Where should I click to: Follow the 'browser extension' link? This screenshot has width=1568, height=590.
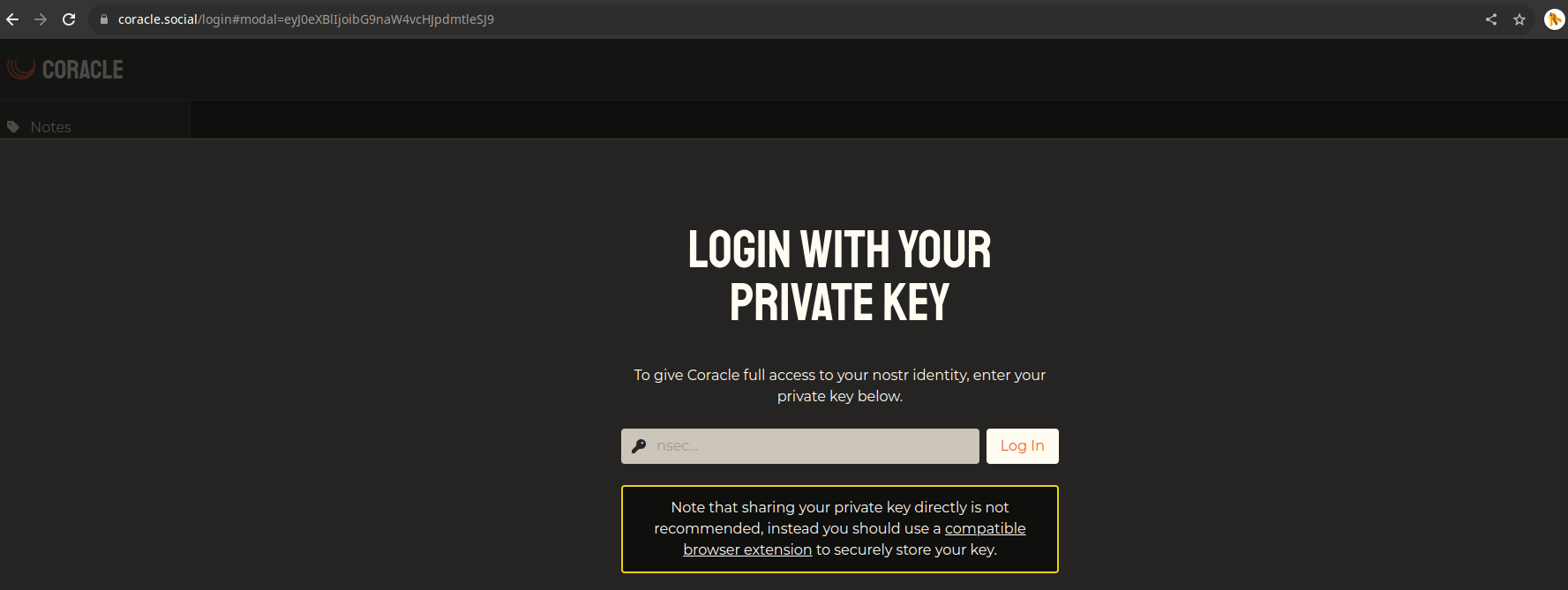coord(747,549)
